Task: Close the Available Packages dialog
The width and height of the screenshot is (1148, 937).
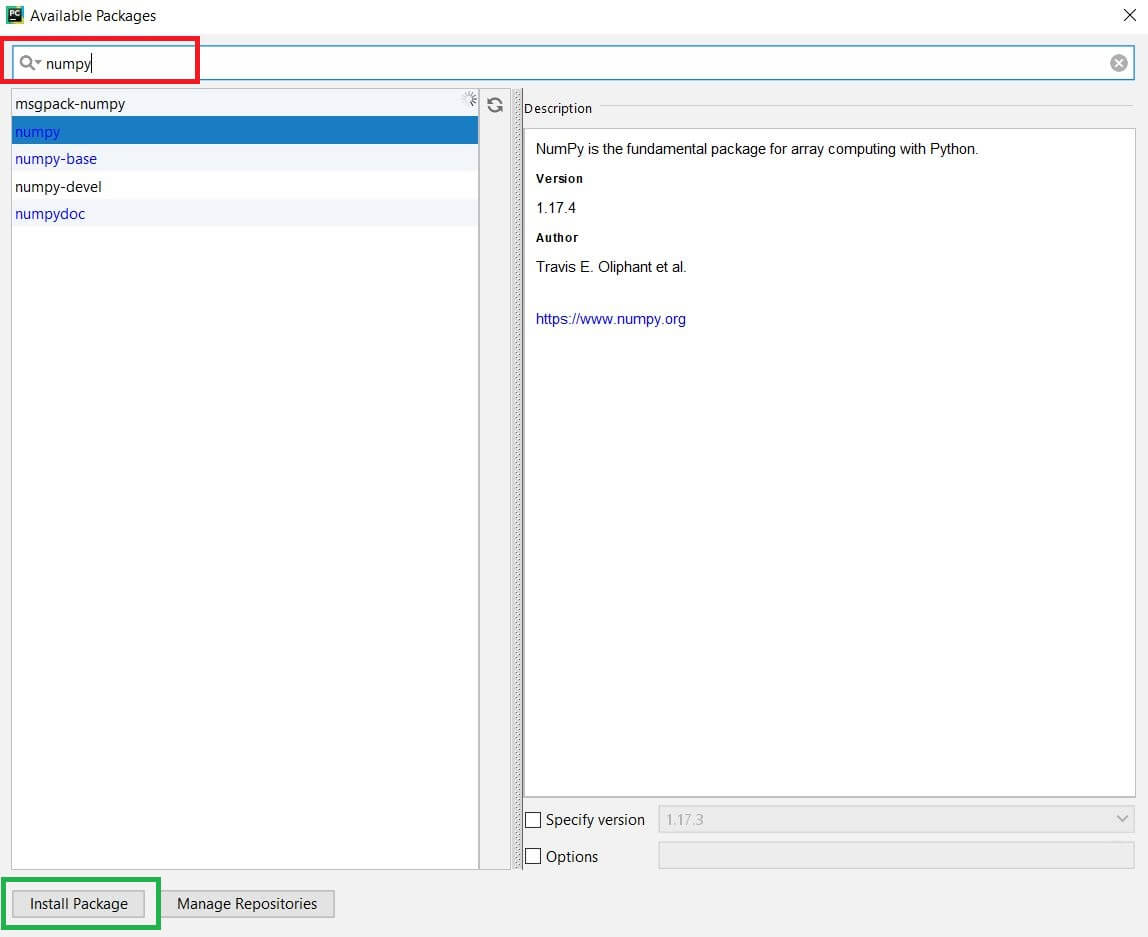Action: click(x=1129, y=15)
